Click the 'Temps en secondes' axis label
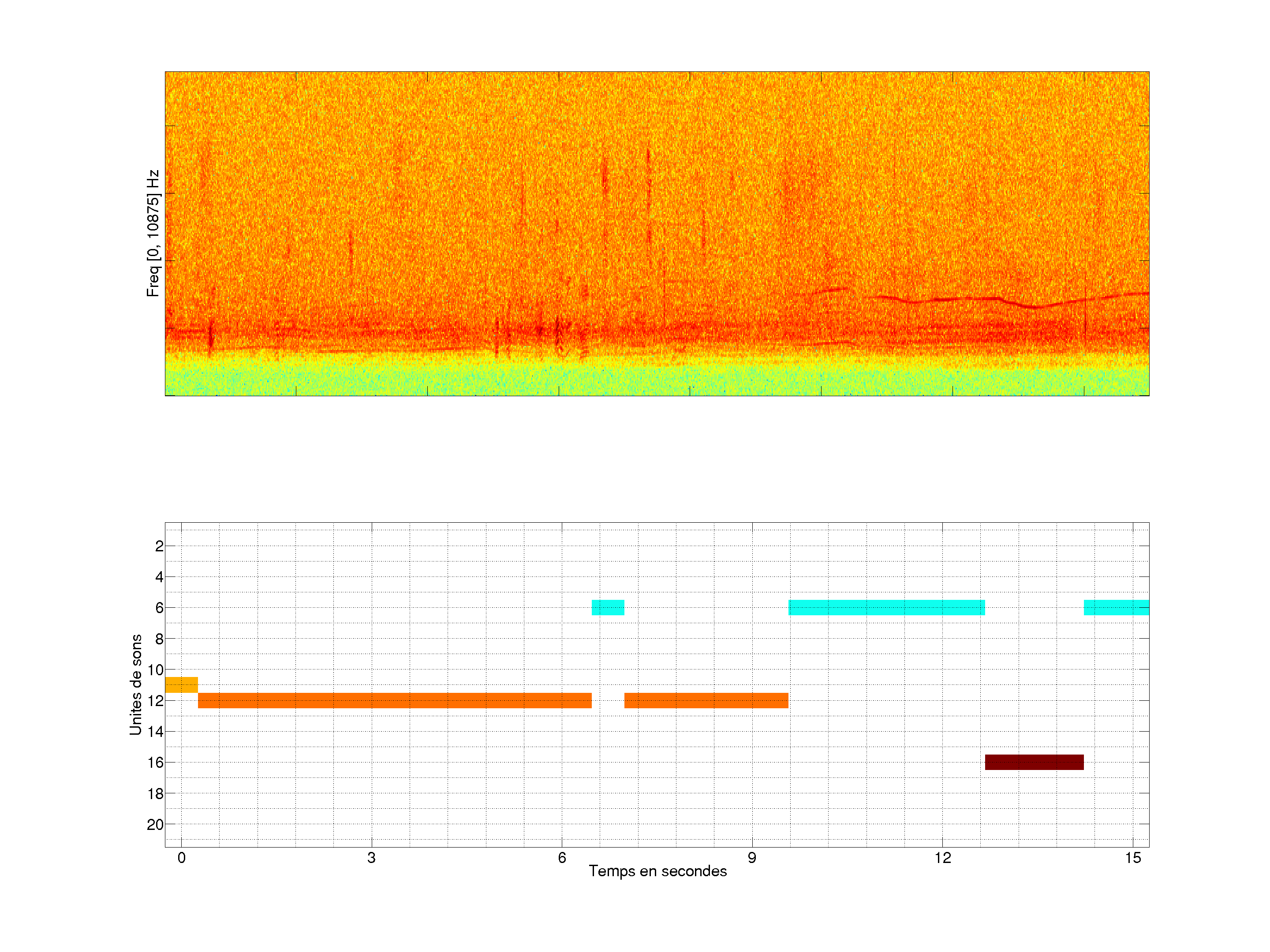The height and width of the screenshot is (952, 1270). [x=657, y=871]
